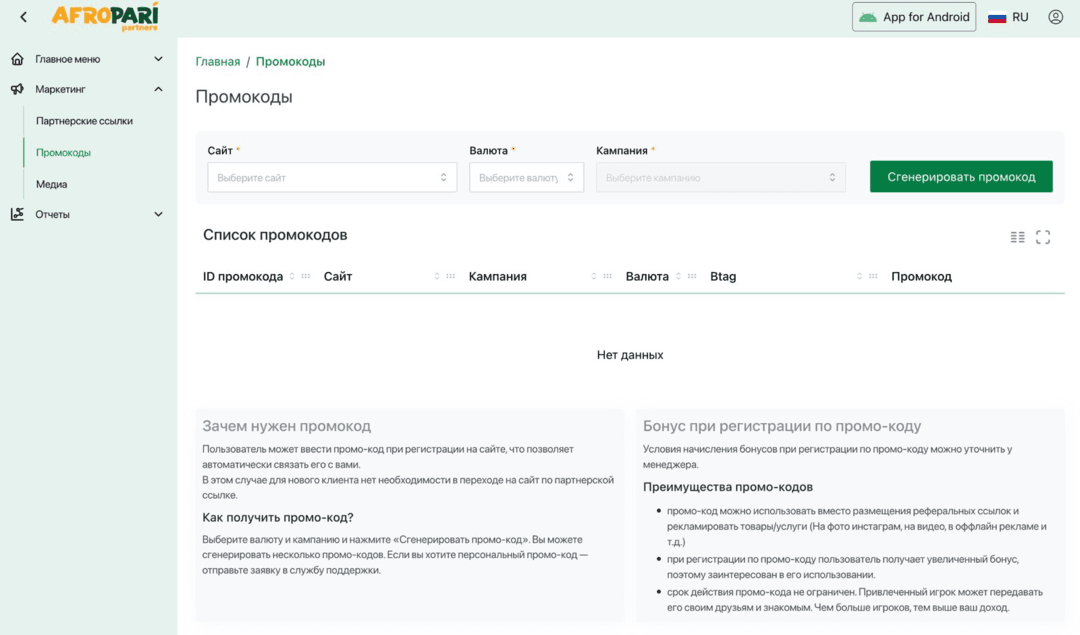Open Партнерские ссылки menu item
The height and width of the screenshot is (635, 1080).
click(84, 121)
